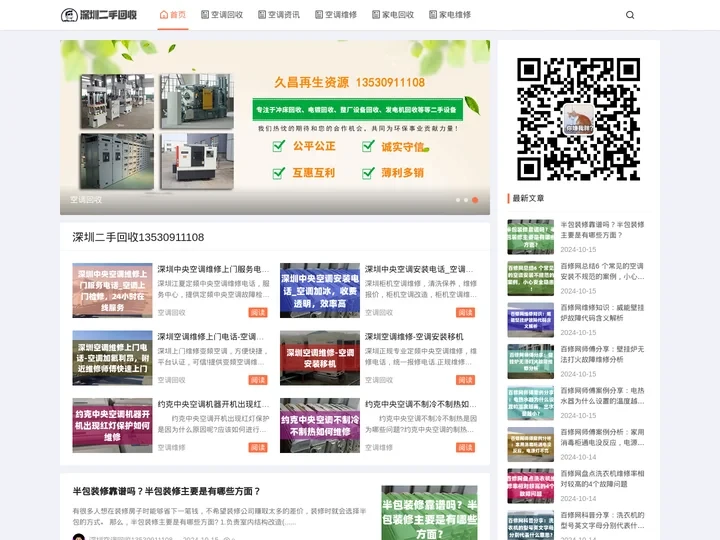Select the first carousel dot indicator

coord(458,200)
